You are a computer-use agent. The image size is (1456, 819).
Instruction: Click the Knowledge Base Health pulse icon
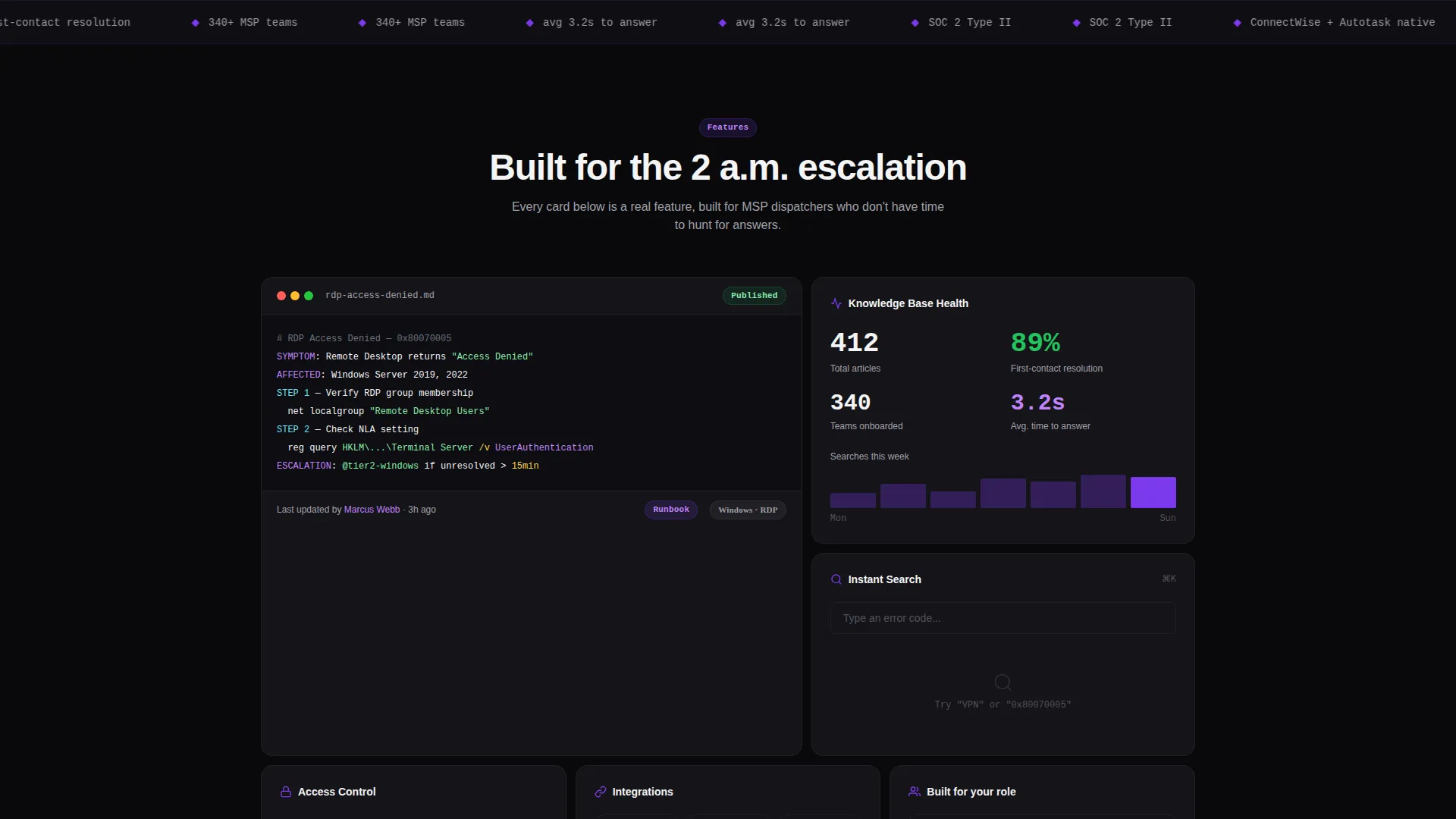[836, 303]
